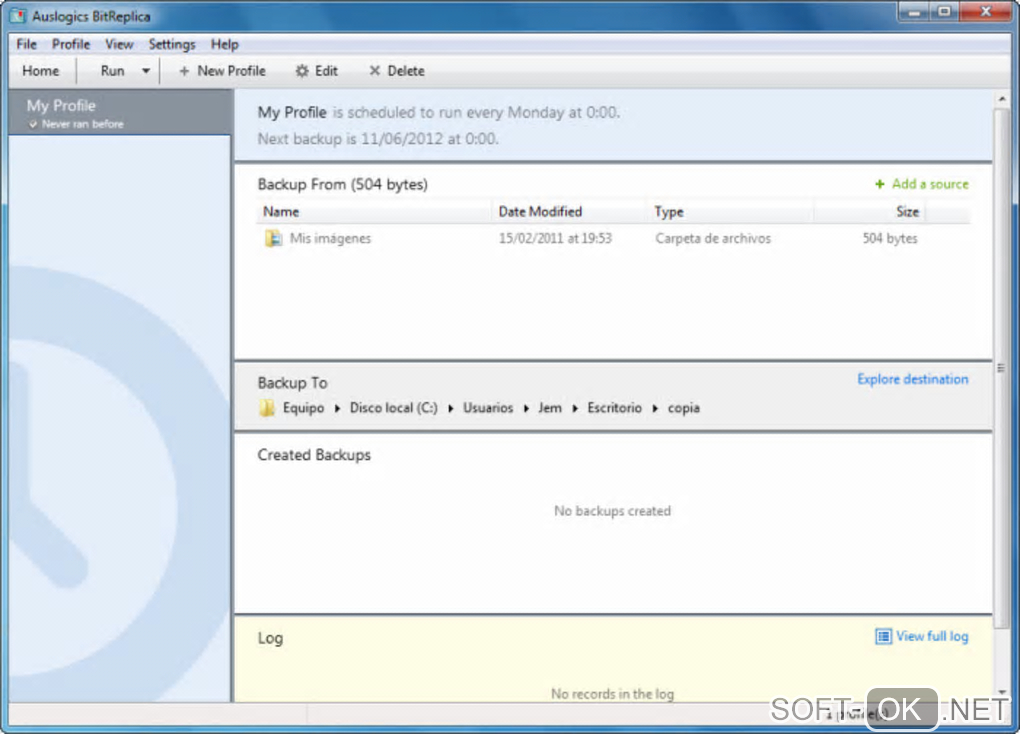Click the Carpeta de archivos type cell

[x=712, y=238]
